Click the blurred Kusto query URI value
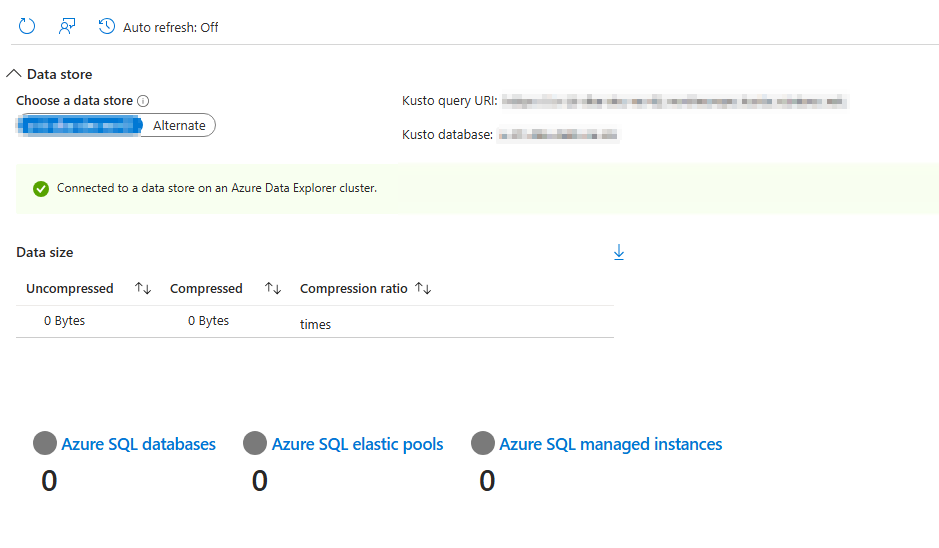 [675, 101]
